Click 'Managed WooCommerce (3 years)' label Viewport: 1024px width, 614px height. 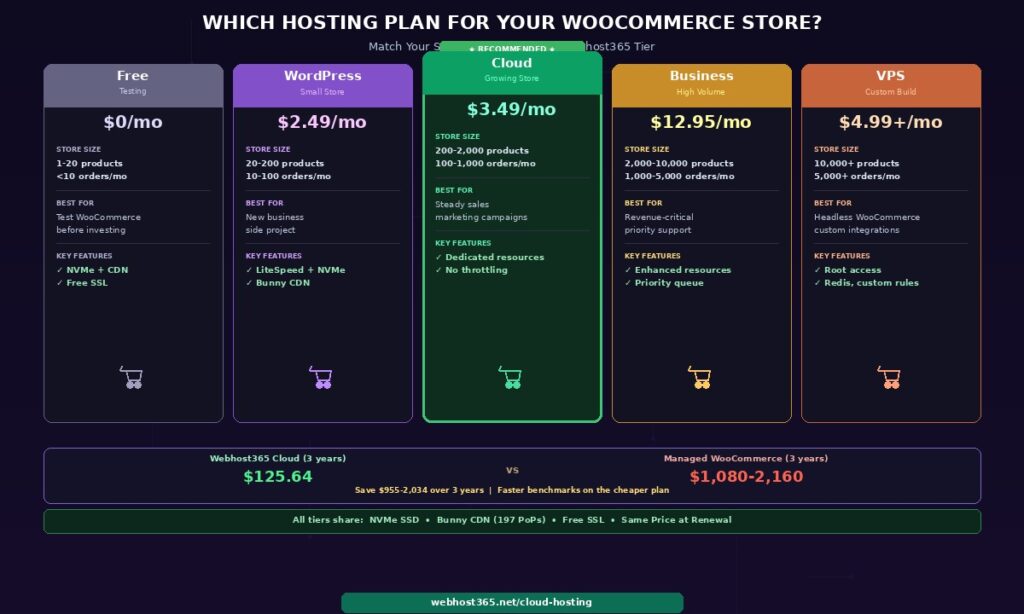click(x=746, y=459)
